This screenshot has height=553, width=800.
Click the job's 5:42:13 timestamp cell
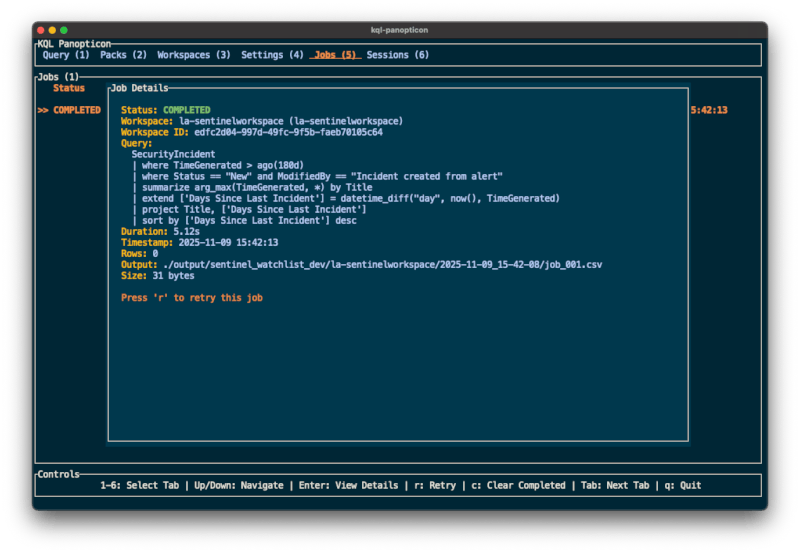tap(708, 110)
